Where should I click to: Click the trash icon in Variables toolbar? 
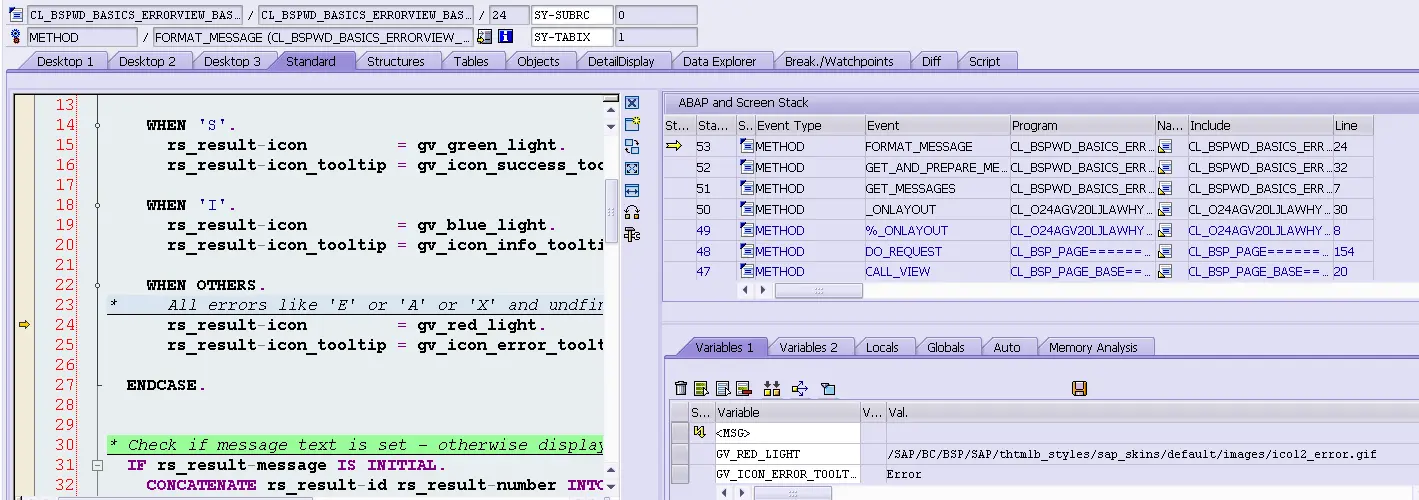pos(681,388)
